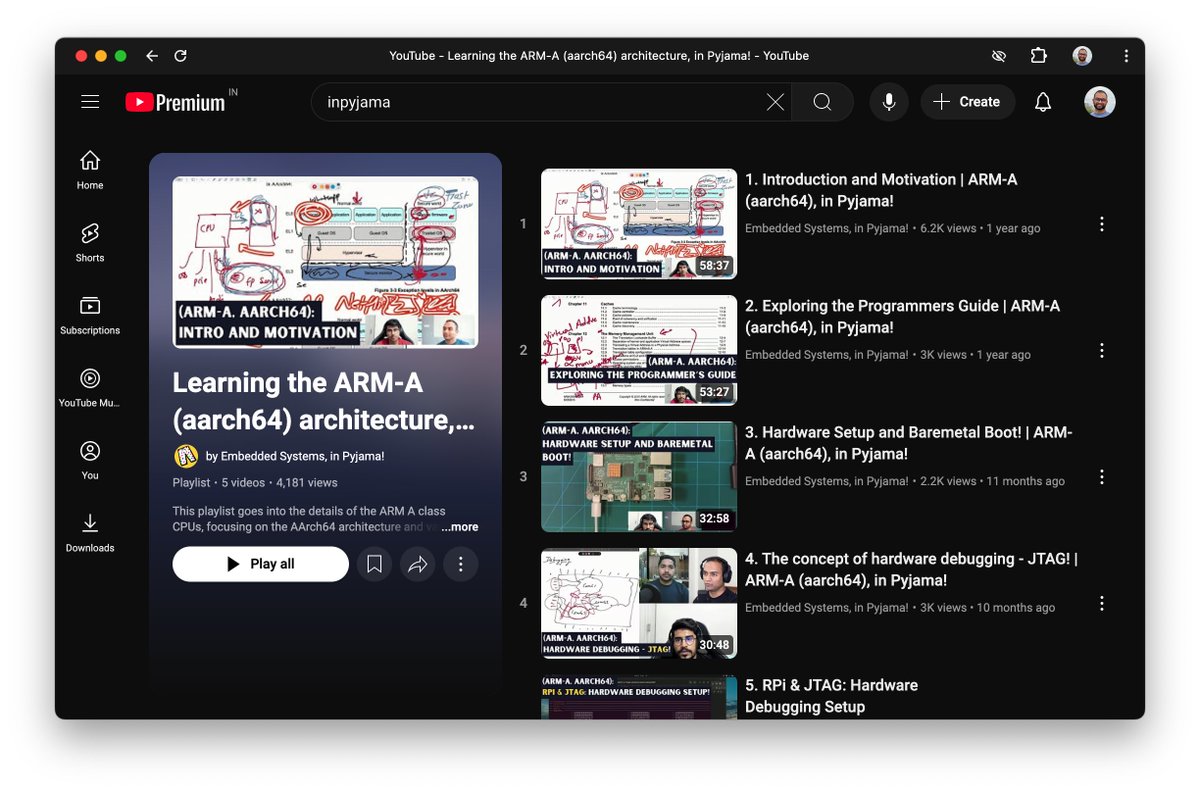Save the playlist using the bookmark icon
Viewport: 1200px width, 792px height.
[x=374, y=564]
